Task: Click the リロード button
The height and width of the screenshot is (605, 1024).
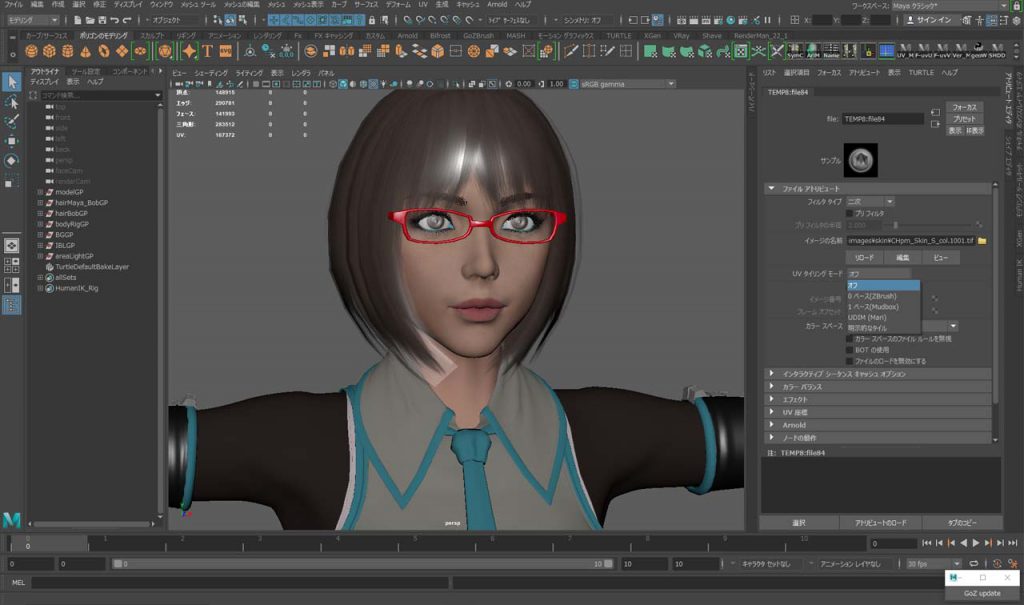Action: click(864, 257)
